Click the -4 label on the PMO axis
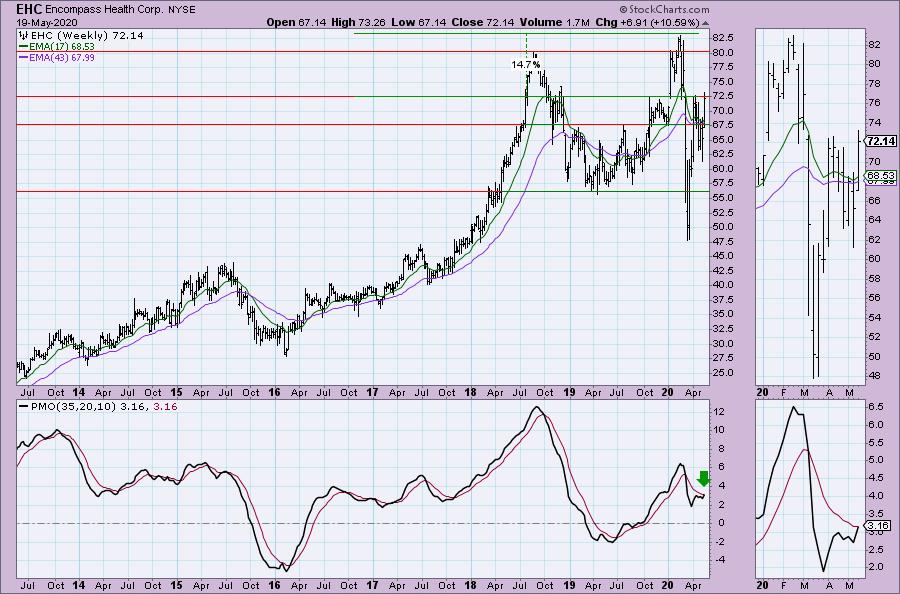The height and width of the screenshot is (594, 900). [718, 560]
